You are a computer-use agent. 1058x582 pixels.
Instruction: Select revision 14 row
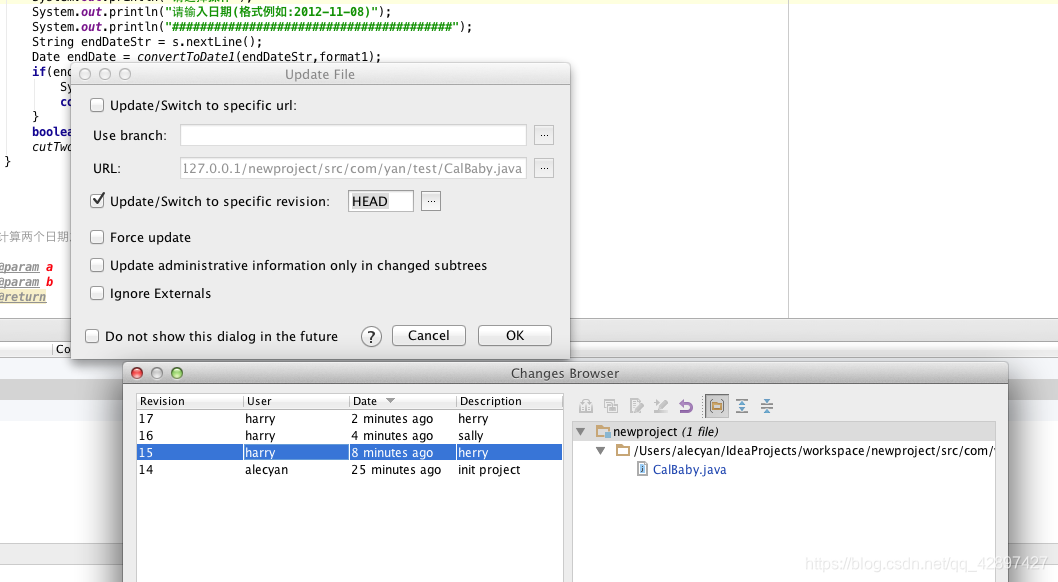[x=350, y=469]
